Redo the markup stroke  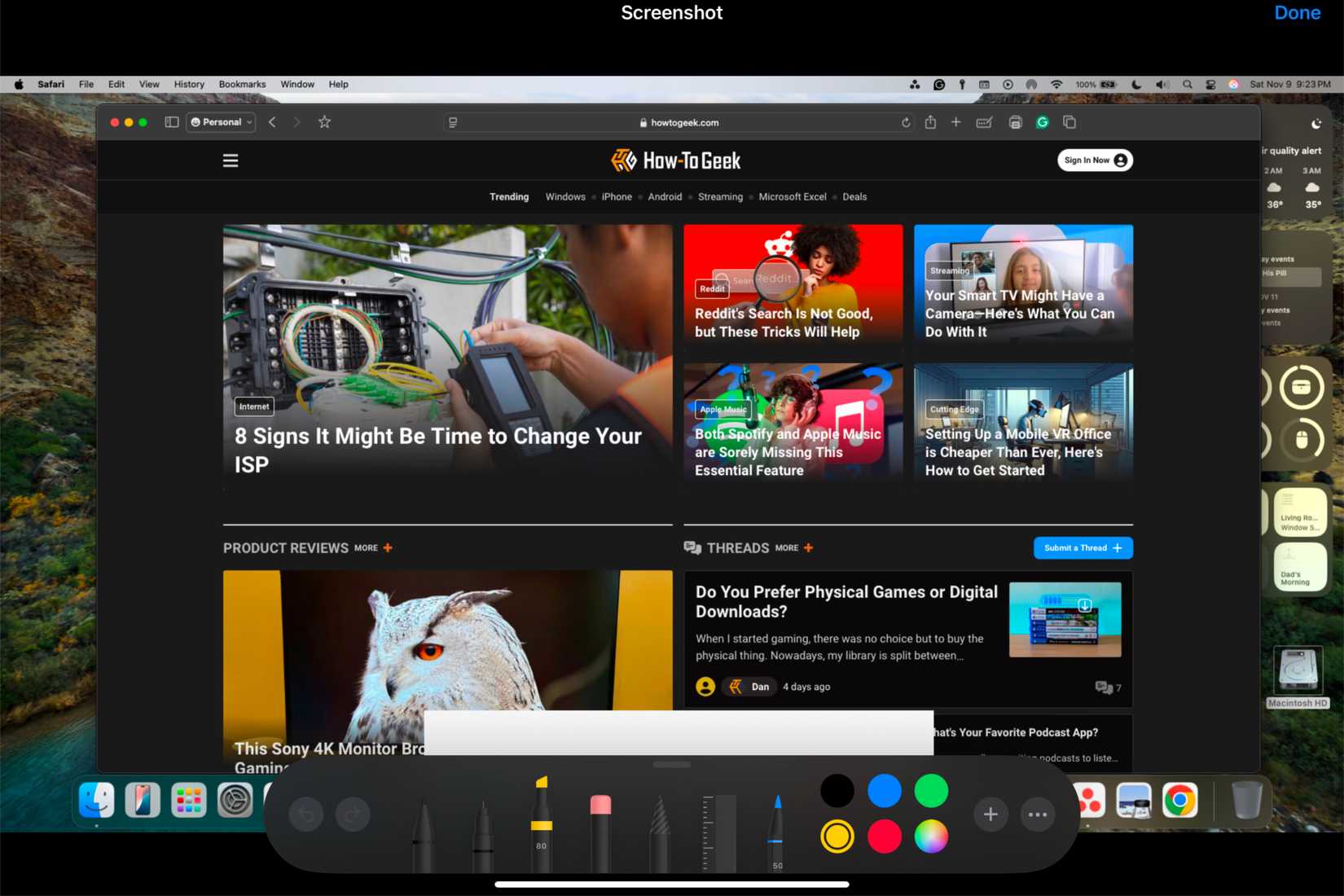point(353,815)
